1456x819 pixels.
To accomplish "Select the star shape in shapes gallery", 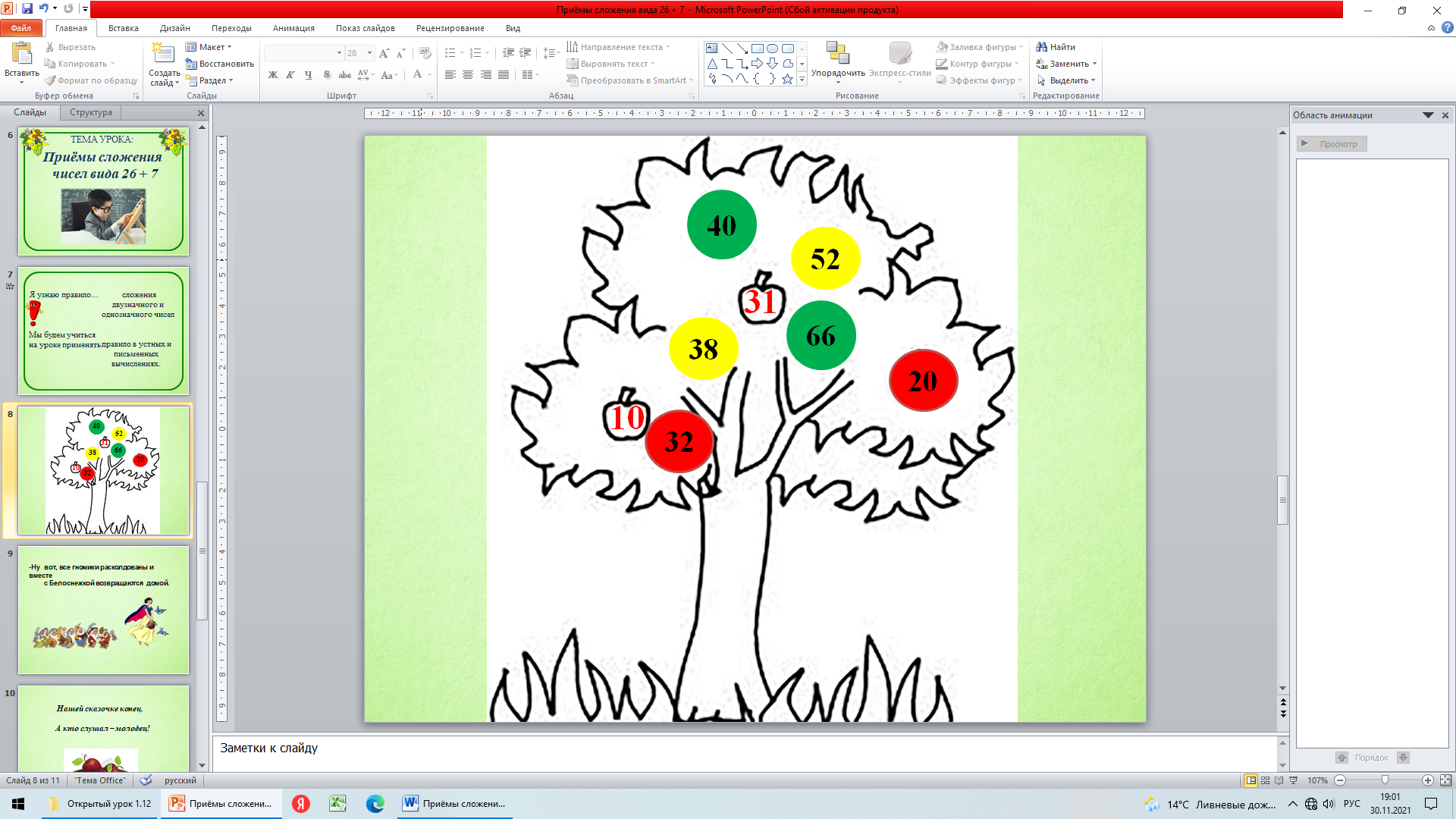I will tap(787, 79).
